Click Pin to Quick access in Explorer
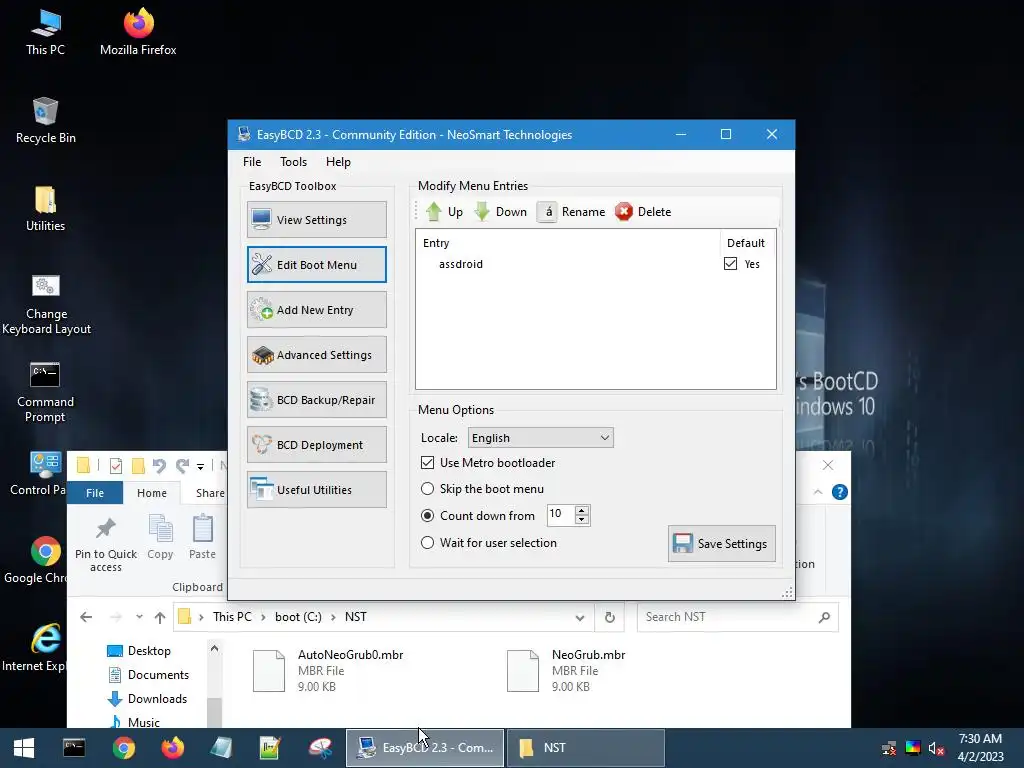This screenshot has height=768, width=1024. [x=106, y=544]
